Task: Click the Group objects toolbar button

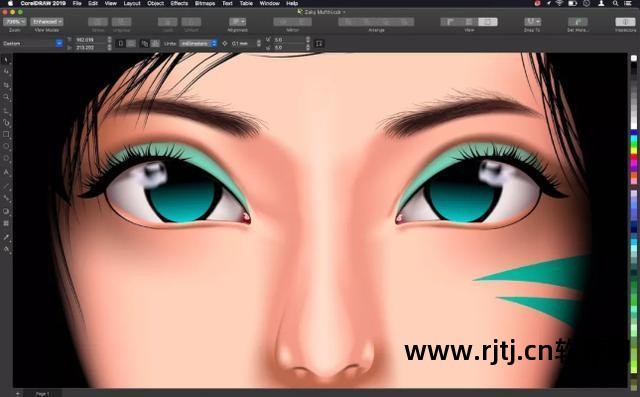Action: [98, 22]
